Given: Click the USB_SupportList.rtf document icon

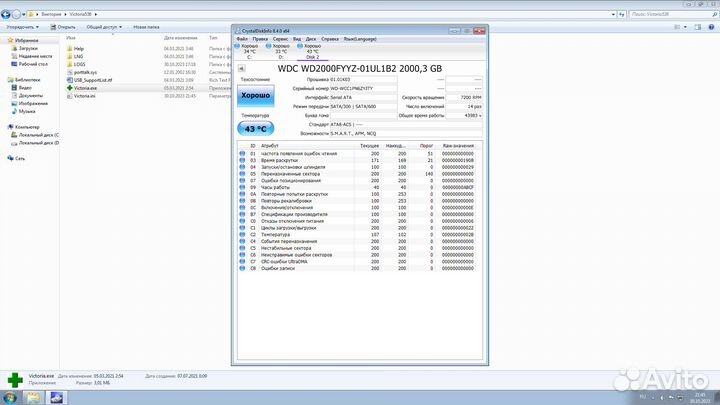Looking at the screenshot, I should [70, 80].
